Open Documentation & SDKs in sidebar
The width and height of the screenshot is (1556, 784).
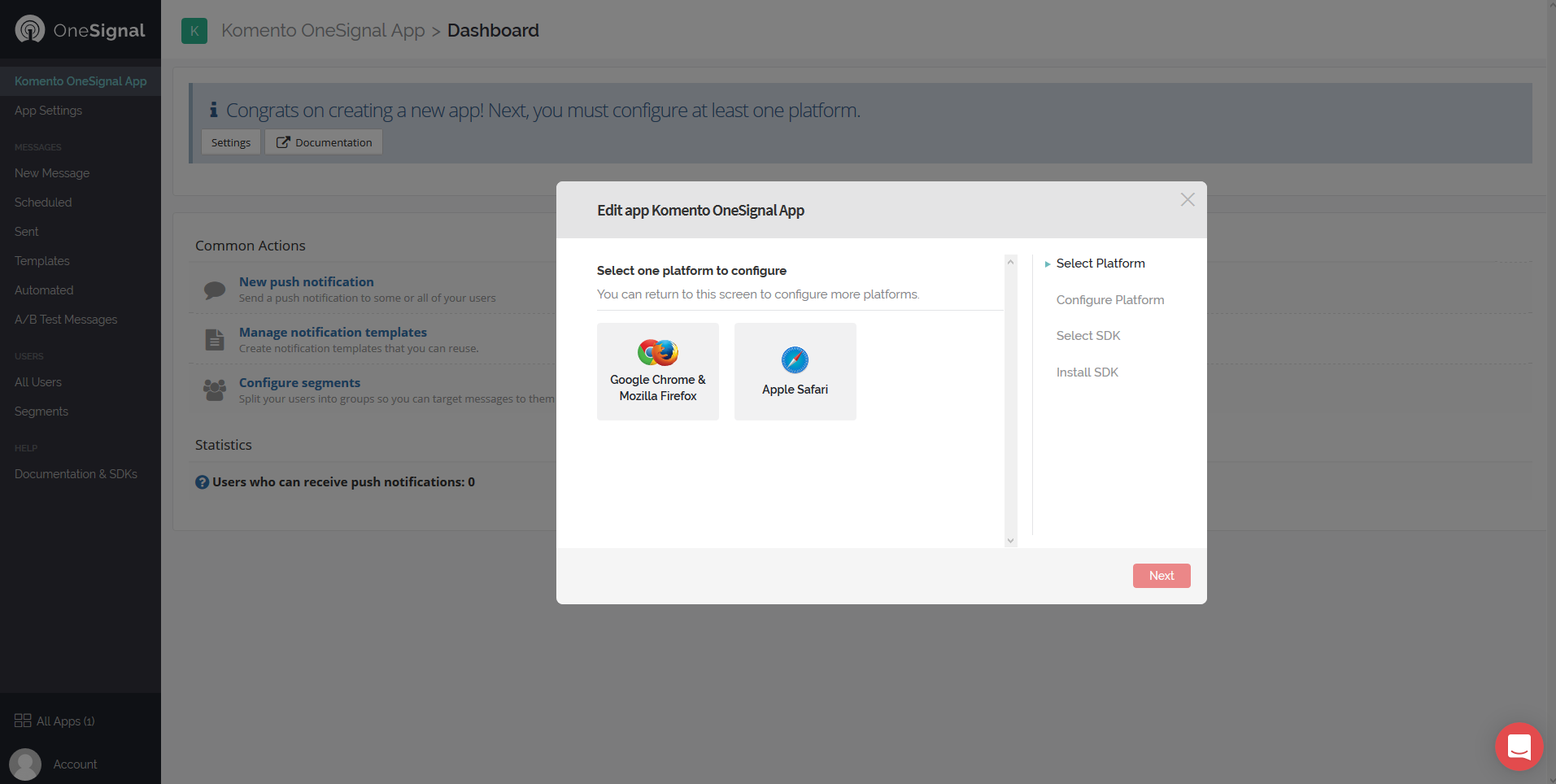point(76,474)
